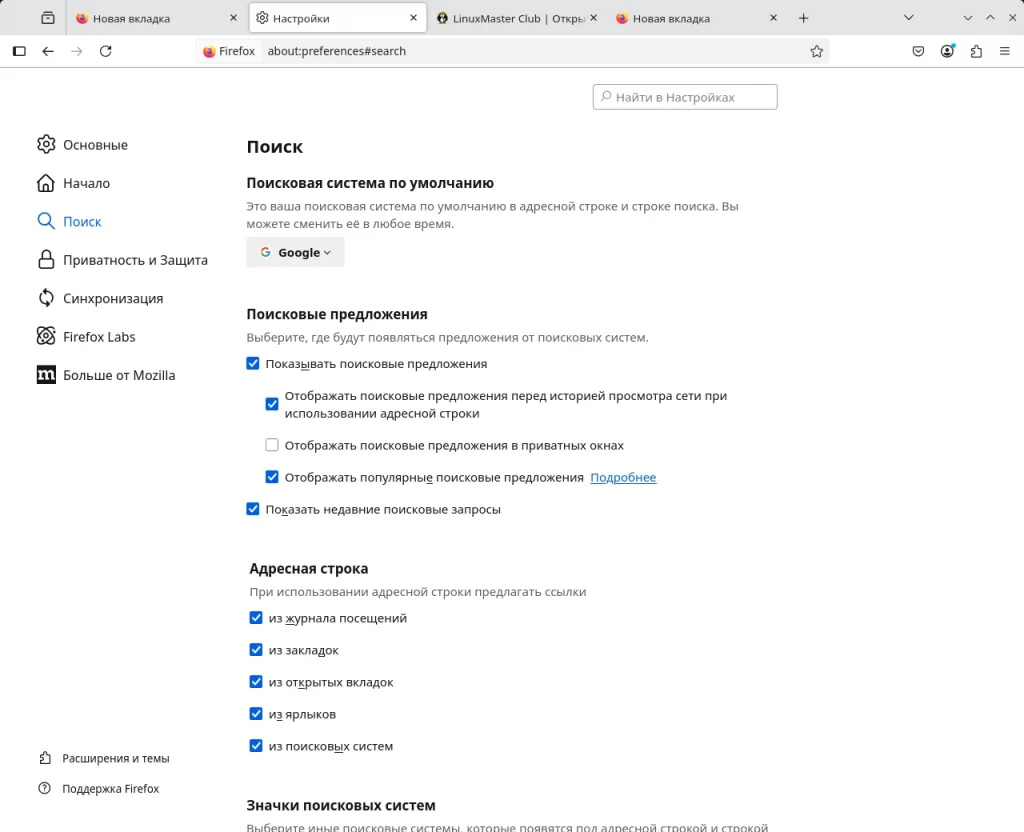Click the Firefox Labs atom icon
The width and height of the screenshot is (1024, 832).
click(x=46, y=336)
